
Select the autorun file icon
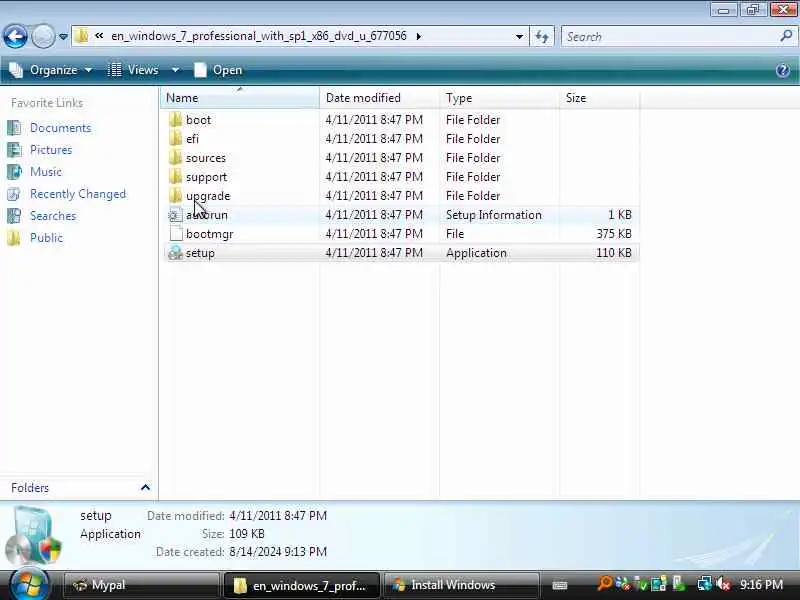[176, 215]
